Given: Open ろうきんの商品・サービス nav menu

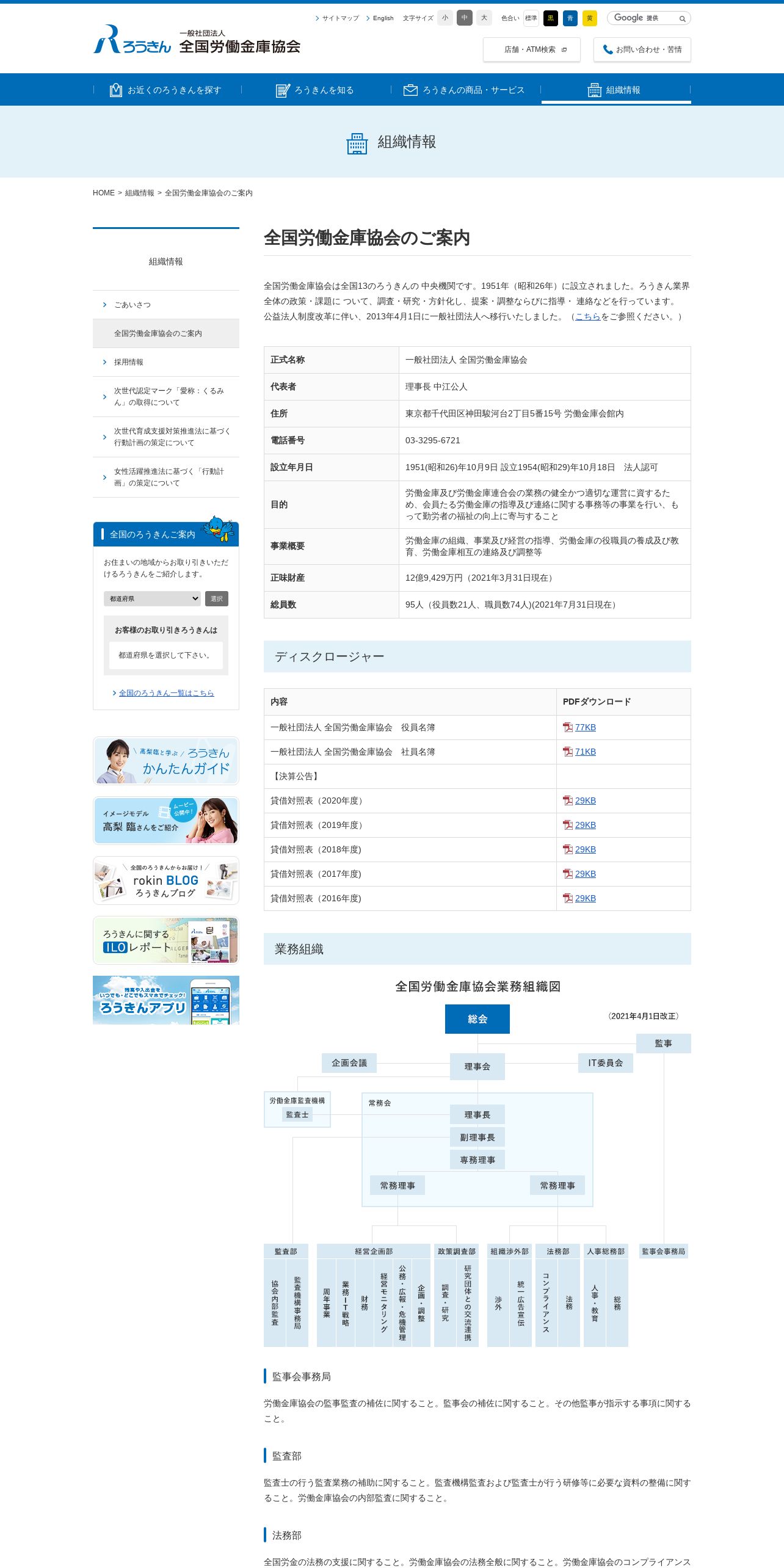Looking at the screenshot, I should 466,90.
